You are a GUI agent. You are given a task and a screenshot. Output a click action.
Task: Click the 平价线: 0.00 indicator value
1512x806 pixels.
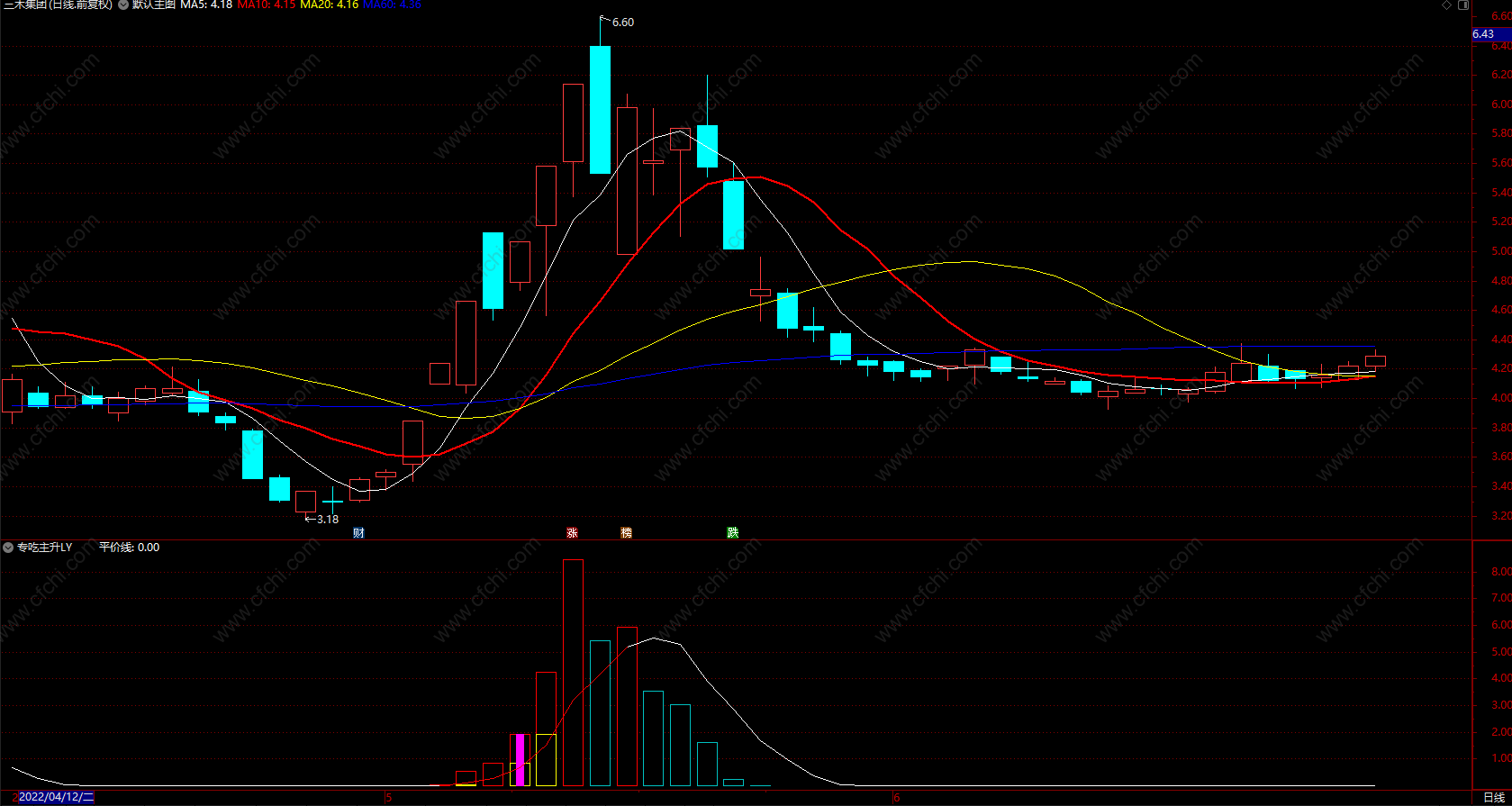(x=129, y=548)
